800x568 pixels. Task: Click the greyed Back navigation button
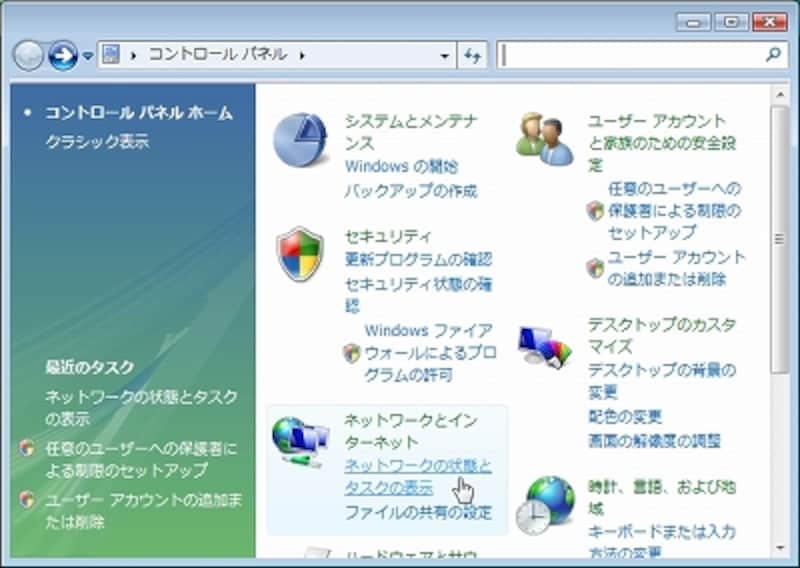click(x=28, y=55)
